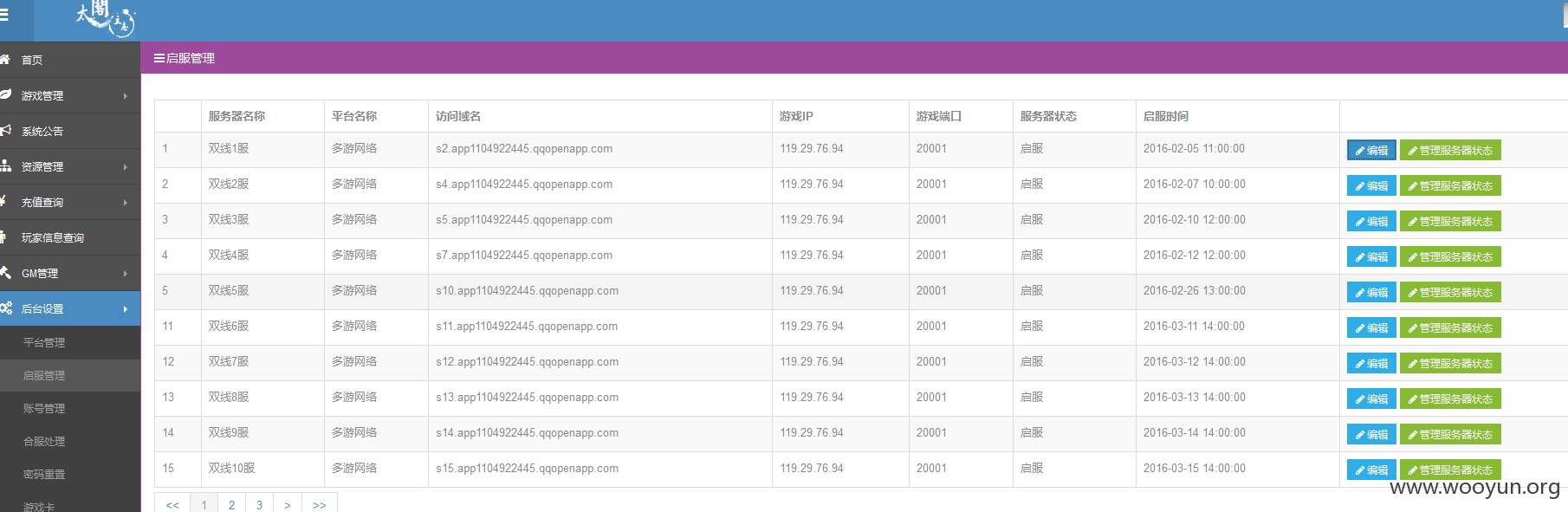Click the GM管理 gavel icon
Image resolution: width=1568 pixels, height=512 pixels.
4,272
